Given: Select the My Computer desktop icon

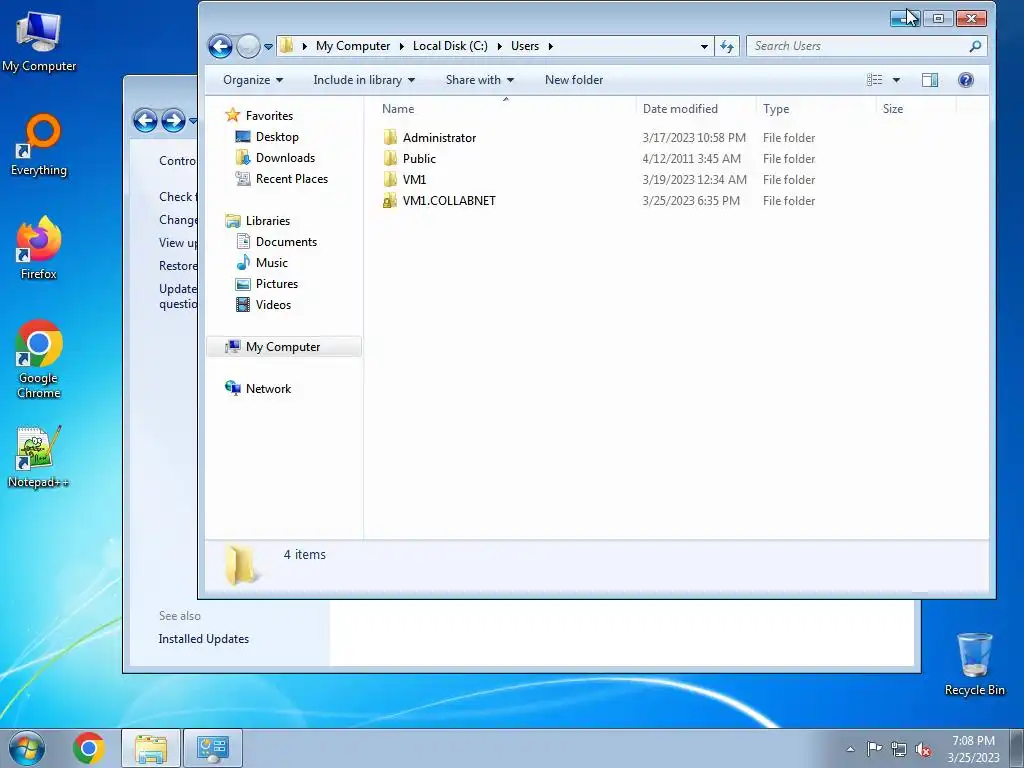Looking at the screenshot, I should 39,42.
